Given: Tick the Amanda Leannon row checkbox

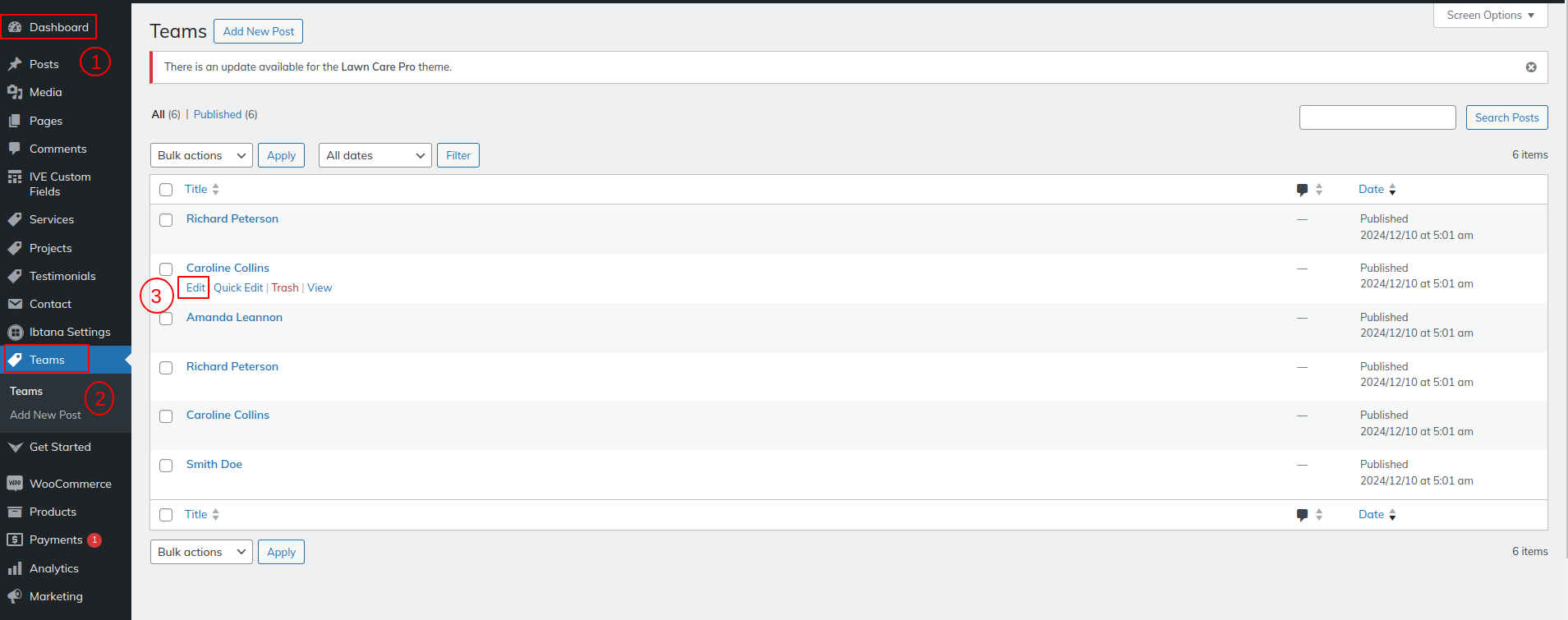Looking at the screenshot, I should tap(166, 319).
